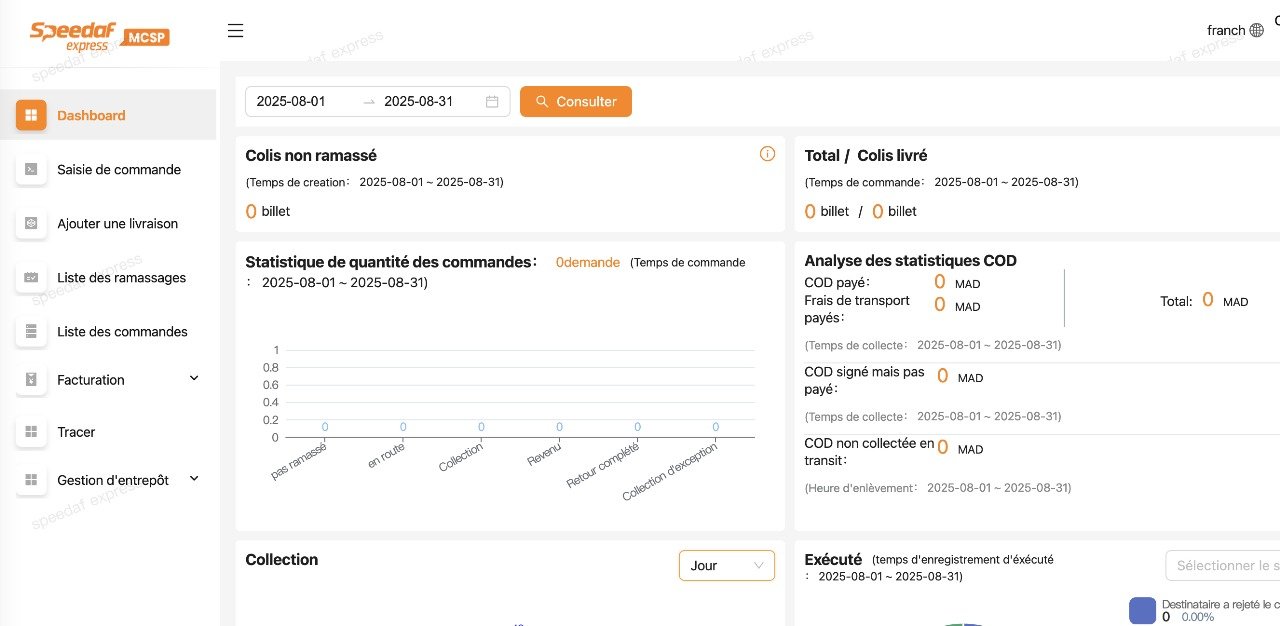Screen dimensions: 1280x626
Task: Click the Gestion d'entrepôt icon
Action: [x=31, y=480]
